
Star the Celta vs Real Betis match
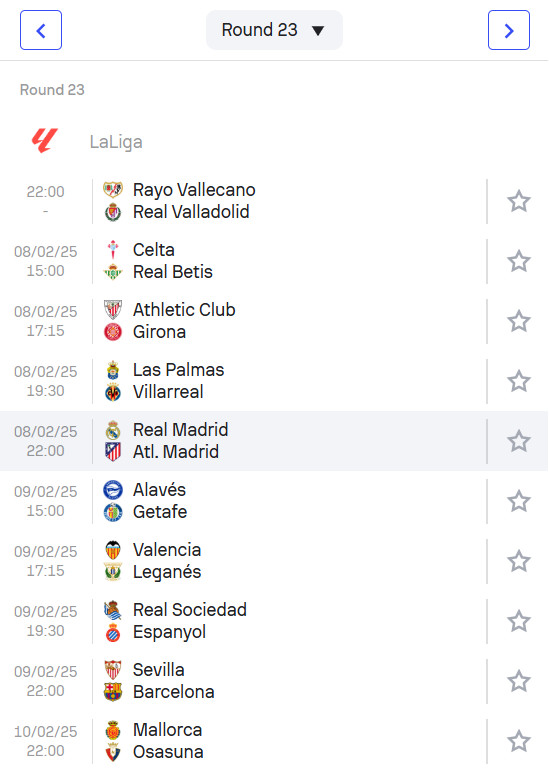519,261
